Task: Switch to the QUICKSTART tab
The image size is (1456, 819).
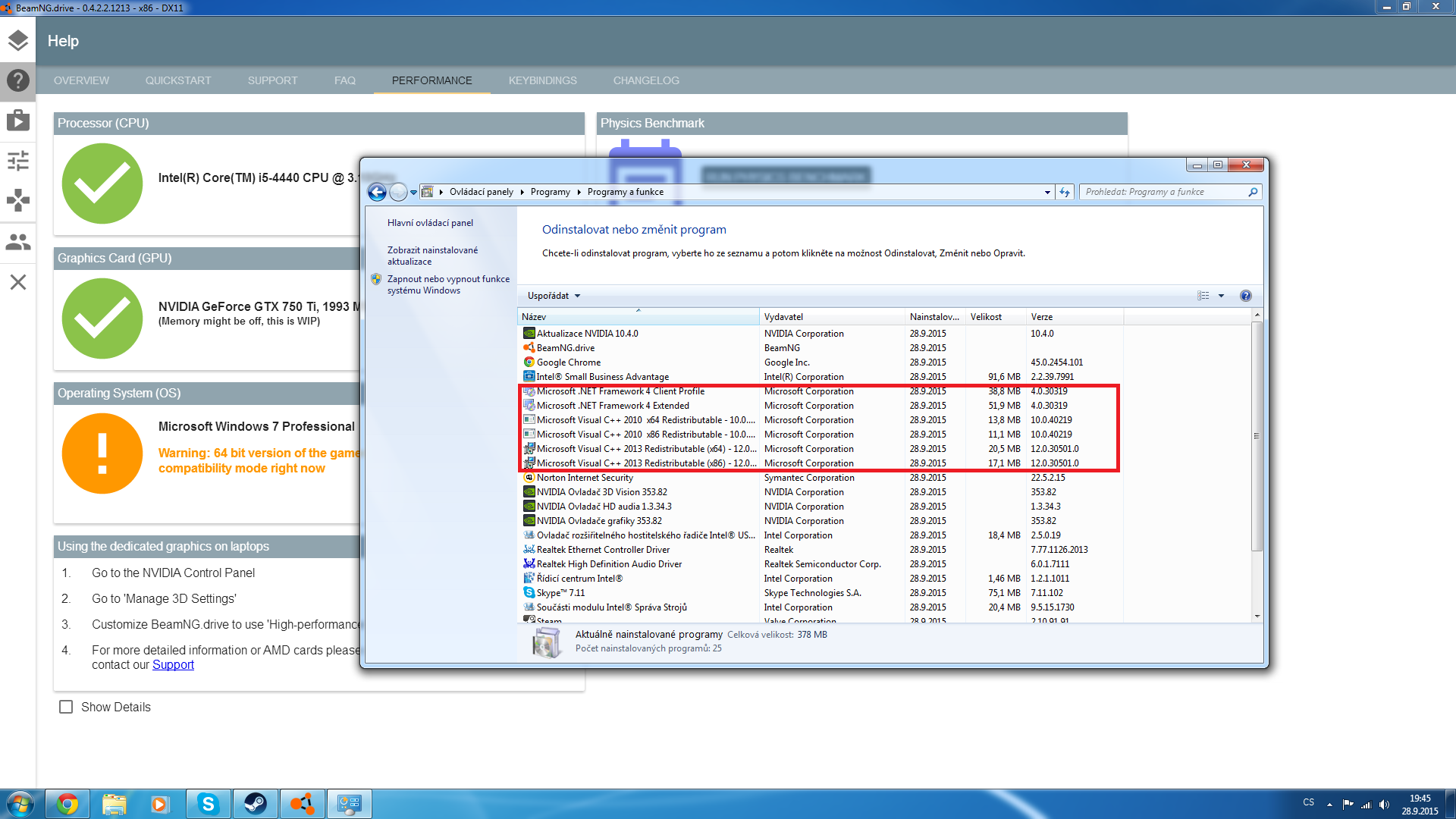Action: (x=178, y=80)
